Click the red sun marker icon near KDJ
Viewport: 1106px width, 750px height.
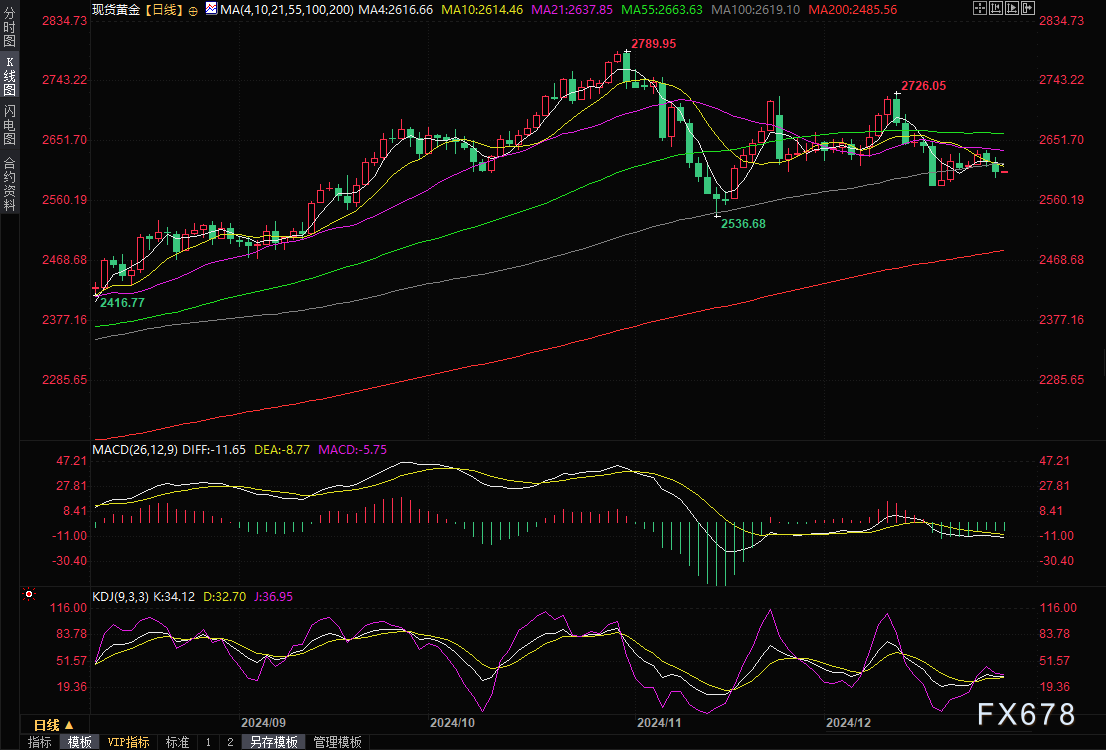pos(29,594)
